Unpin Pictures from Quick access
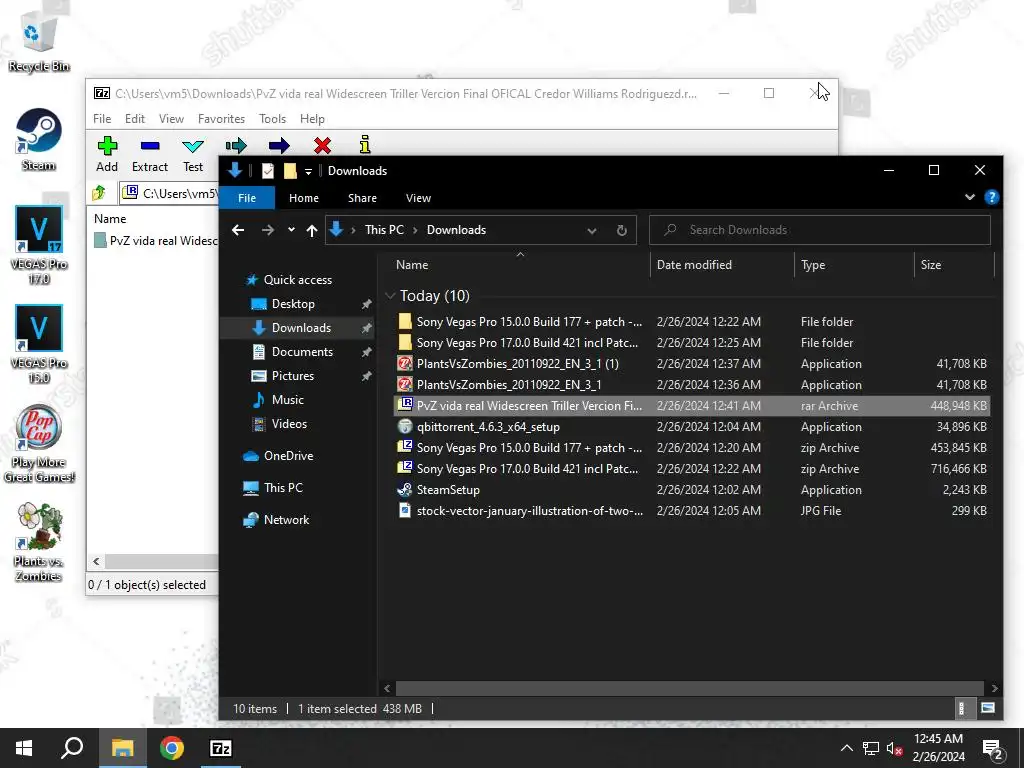Screen dimensions: 1024x768 pos(366,376)
